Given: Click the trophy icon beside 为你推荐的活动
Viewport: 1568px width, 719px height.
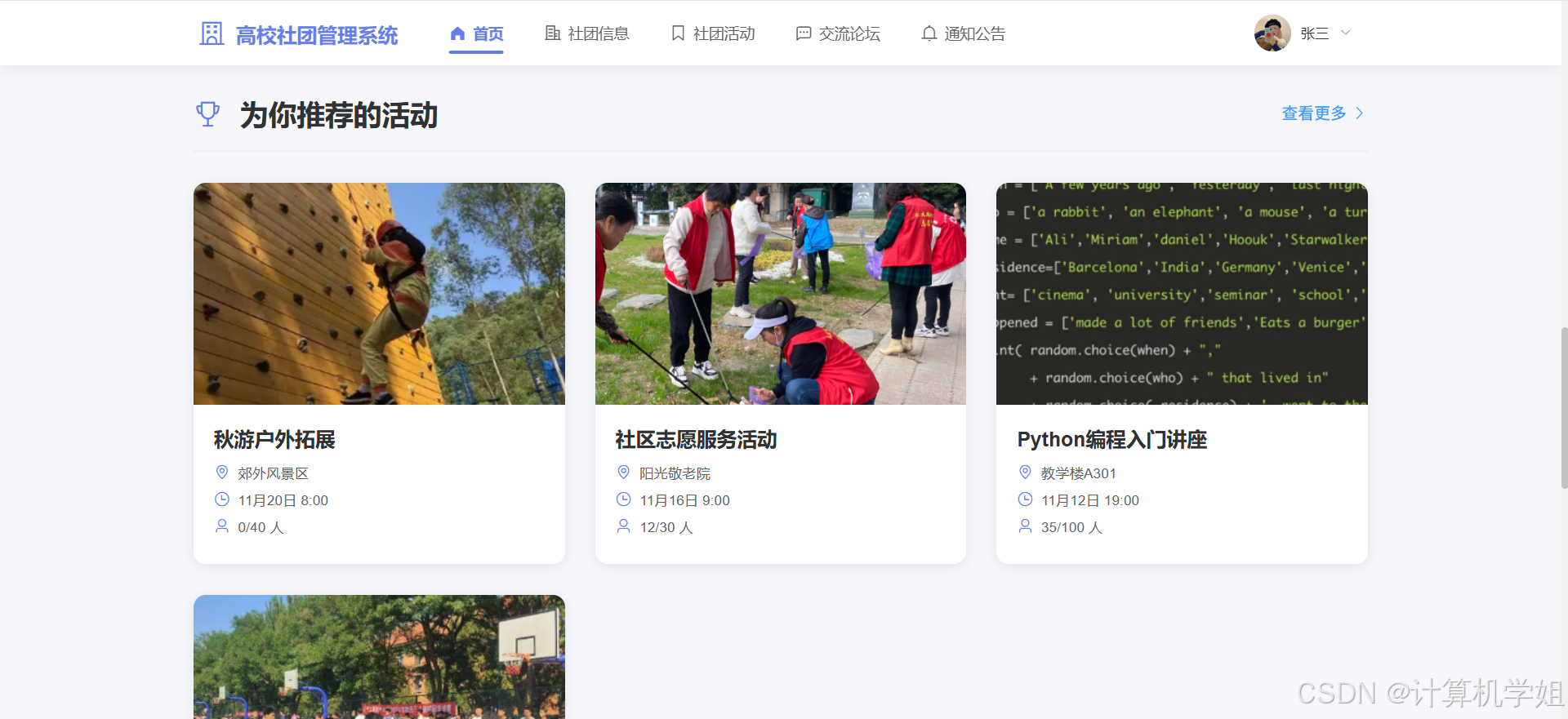Looking at the screenshot, I should [208, 114].
